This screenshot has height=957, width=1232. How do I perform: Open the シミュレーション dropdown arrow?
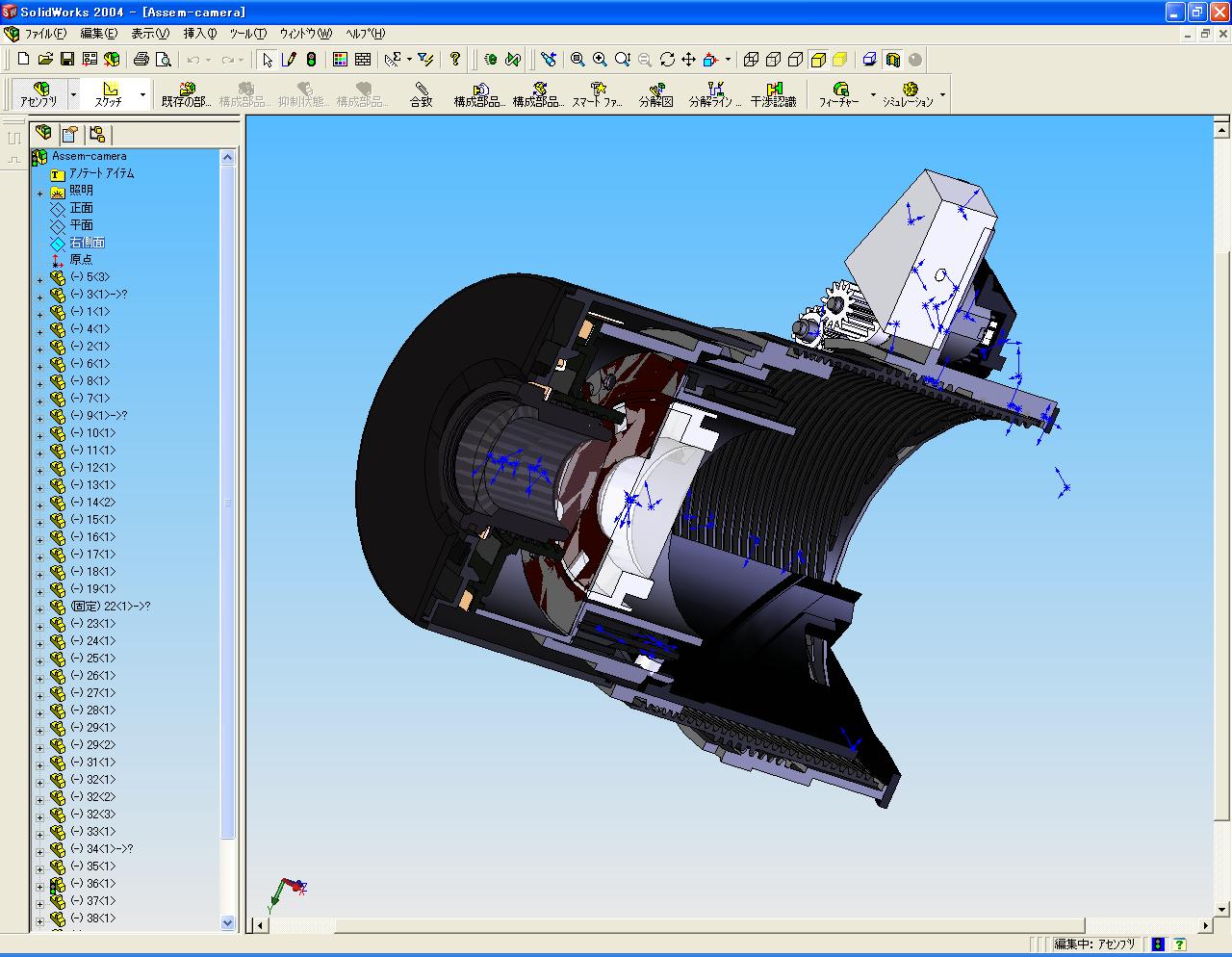943,94
